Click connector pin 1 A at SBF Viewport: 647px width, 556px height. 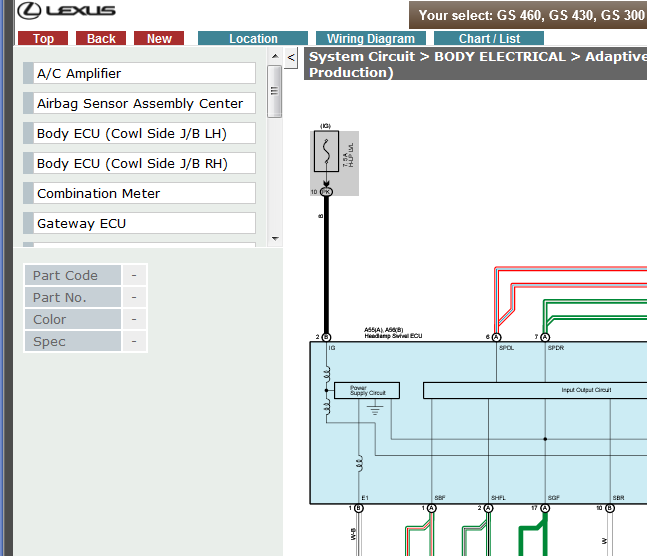click(432, 508)
